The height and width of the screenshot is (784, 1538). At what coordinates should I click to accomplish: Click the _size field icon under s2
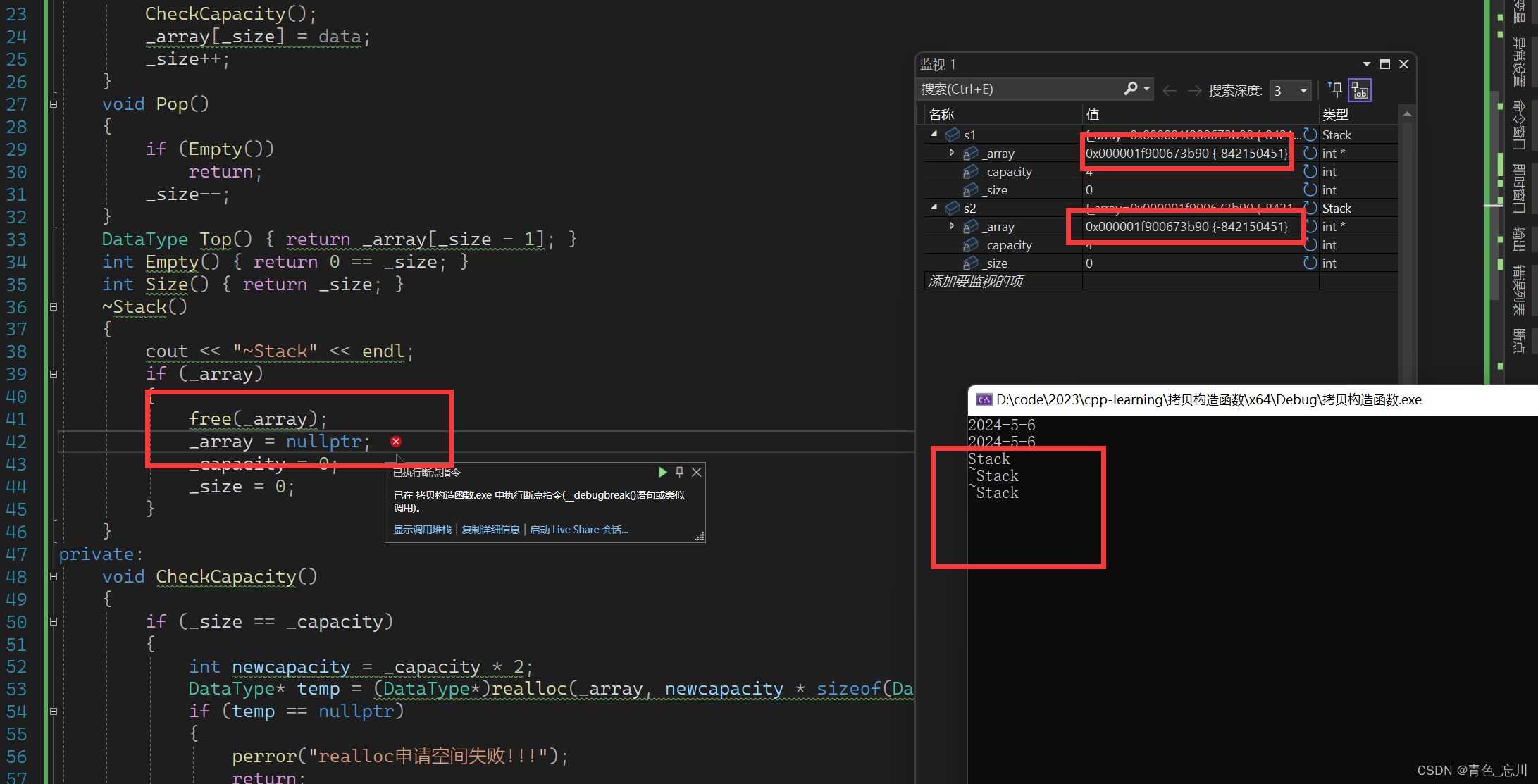[970, 263]
